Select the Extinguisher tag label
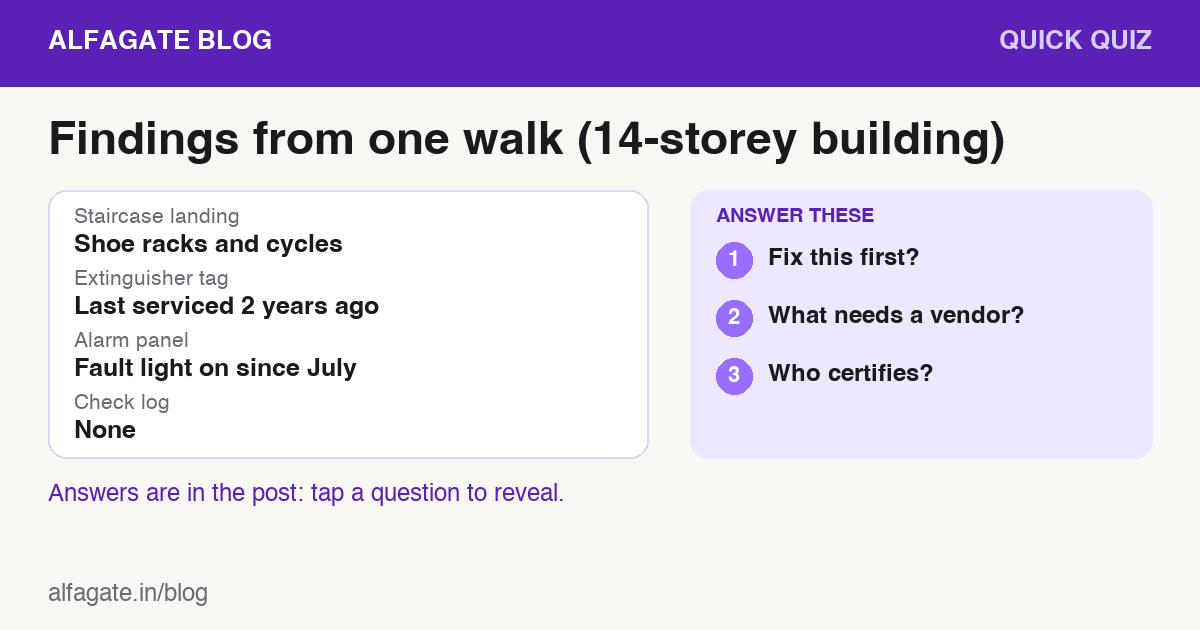Viewport: 1200px width, 630px height. pyautogui.click(x=151, y=278)
